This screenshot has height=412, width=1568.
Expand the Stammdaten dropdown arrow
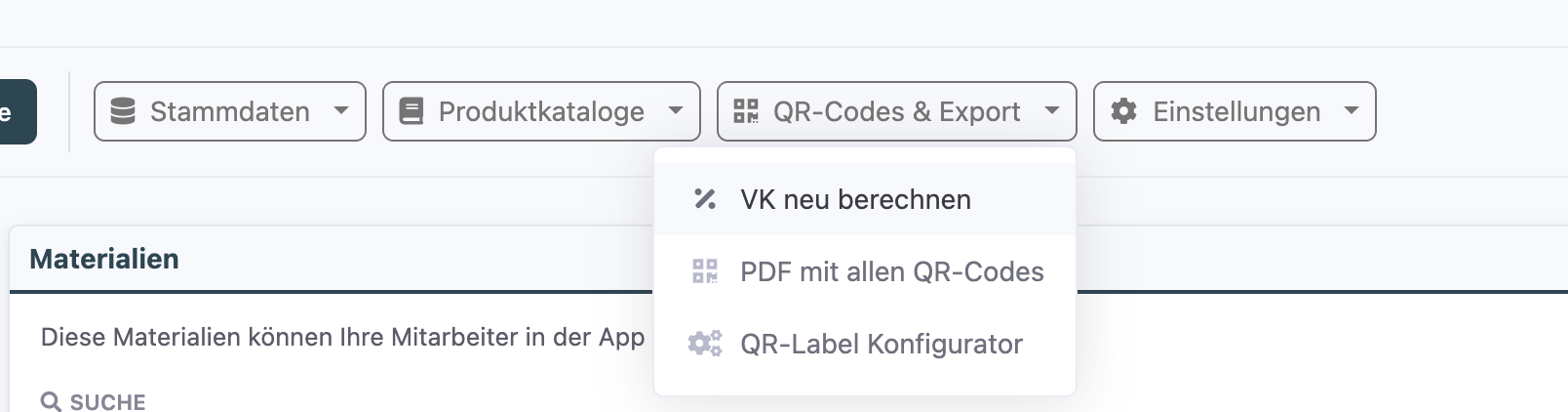tap(340, 111)
